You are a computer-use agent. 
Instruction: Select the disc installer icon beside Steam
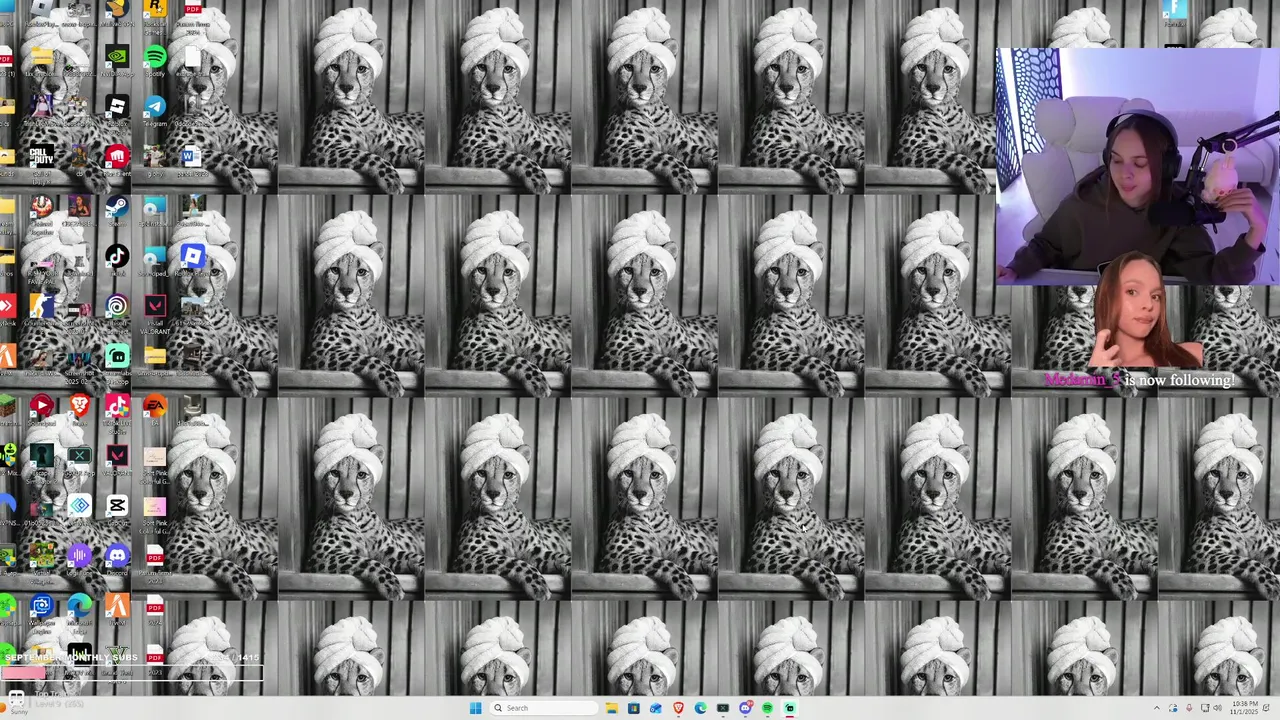pos(155,207)
